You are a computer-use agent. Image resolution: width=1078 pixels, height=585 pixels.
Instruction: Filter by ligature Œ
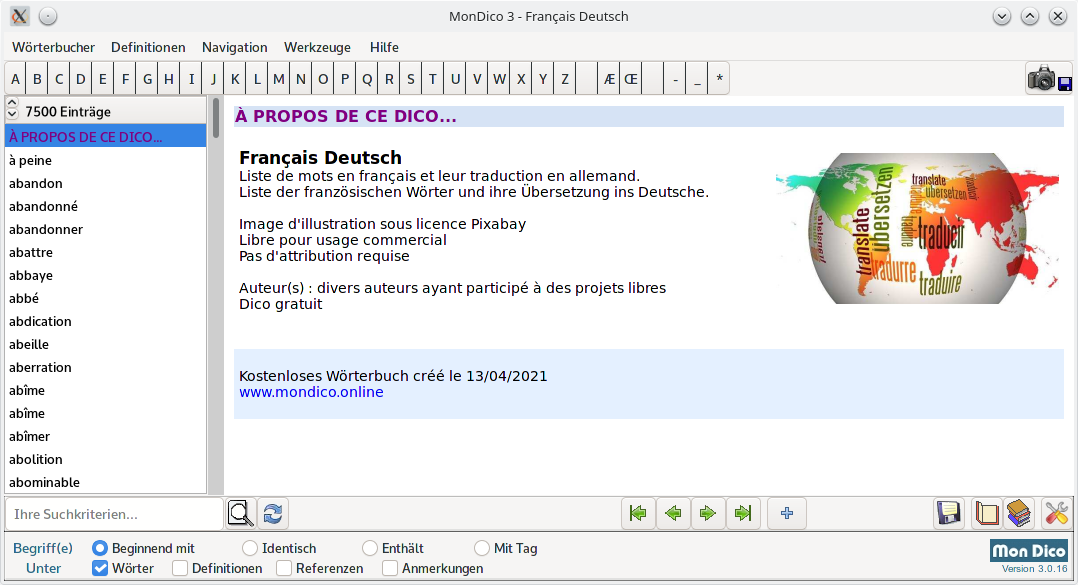click(631, 79)
